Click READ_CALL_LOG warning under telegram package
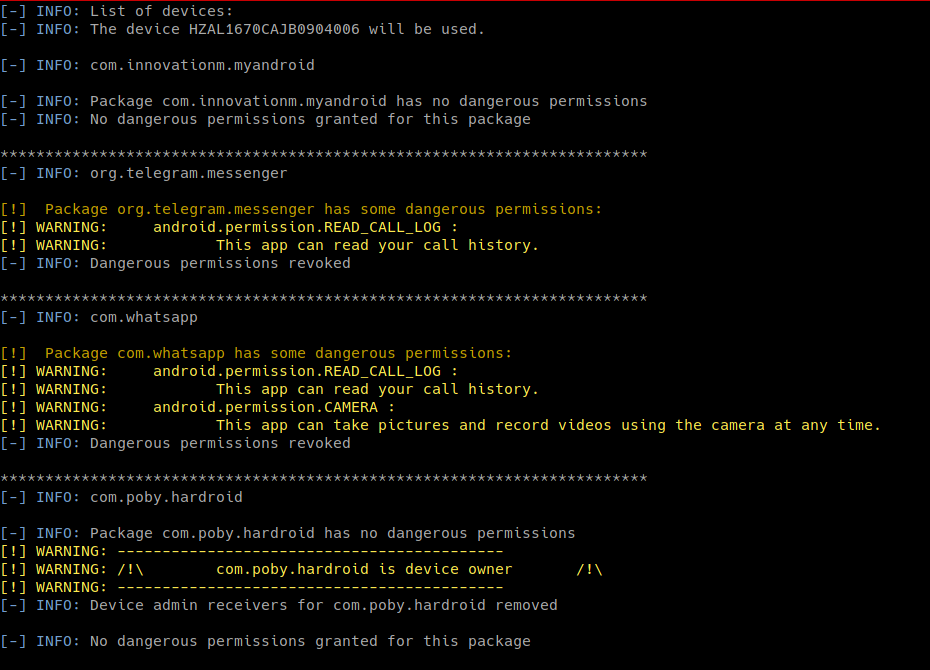The width and height of the screenshot is (930, 670). point(229,227)
